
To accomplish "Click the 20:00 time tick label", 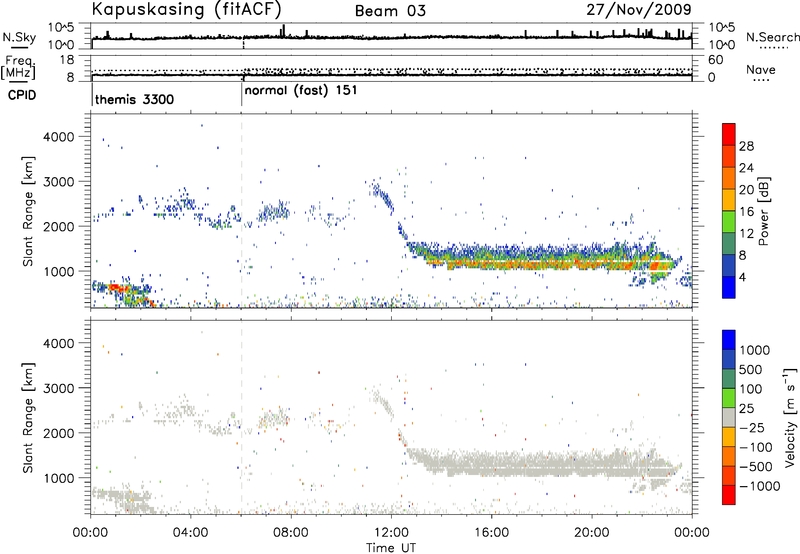I will pyautogui.click(x=592, y=533).
